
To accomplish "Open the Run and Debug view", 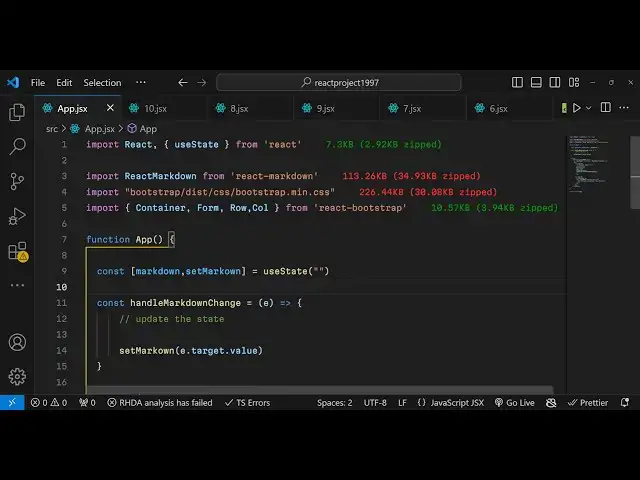I will click(17, 216).
